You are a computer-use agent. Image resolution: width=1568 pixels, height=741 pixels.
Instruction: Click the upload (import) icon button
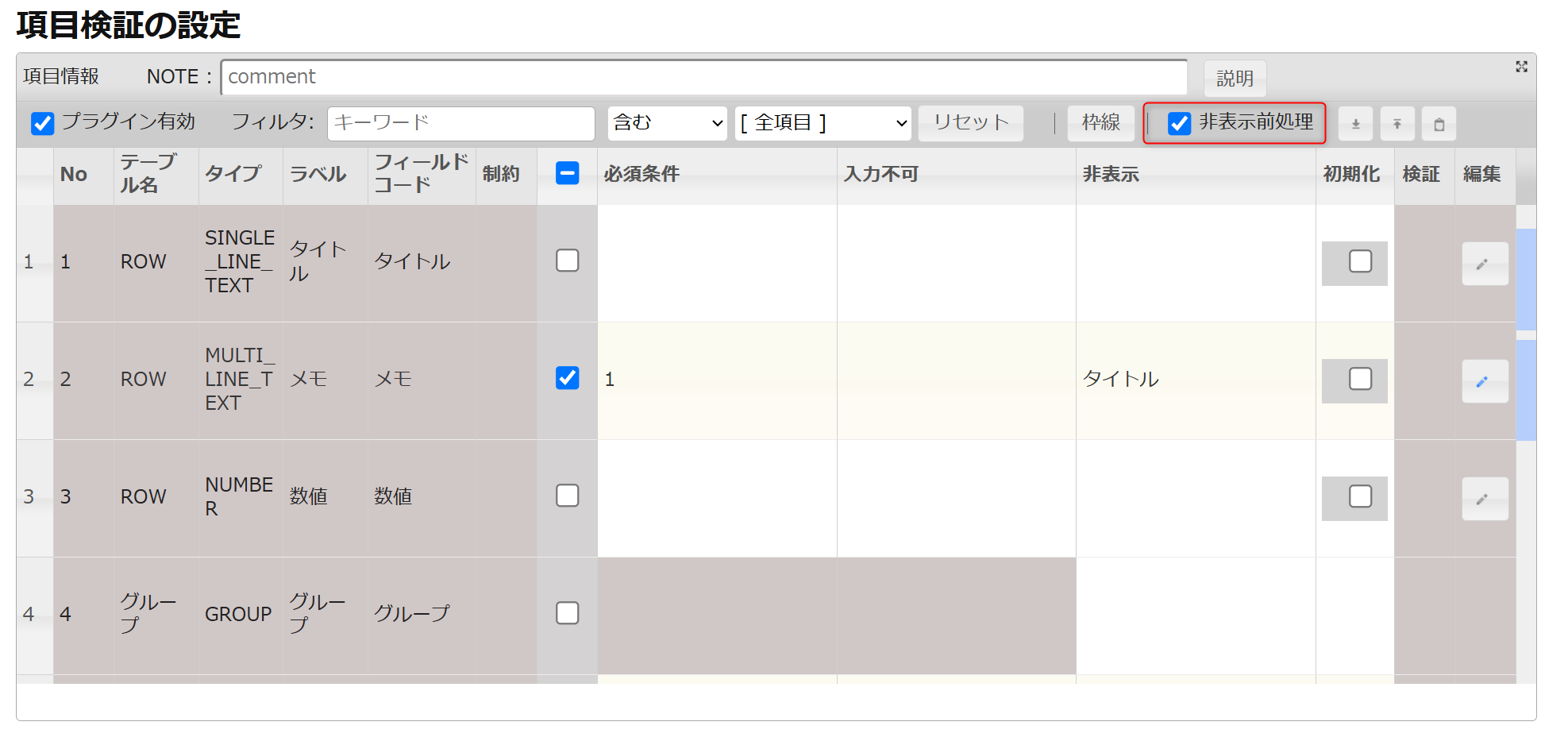coord(1397,124)
